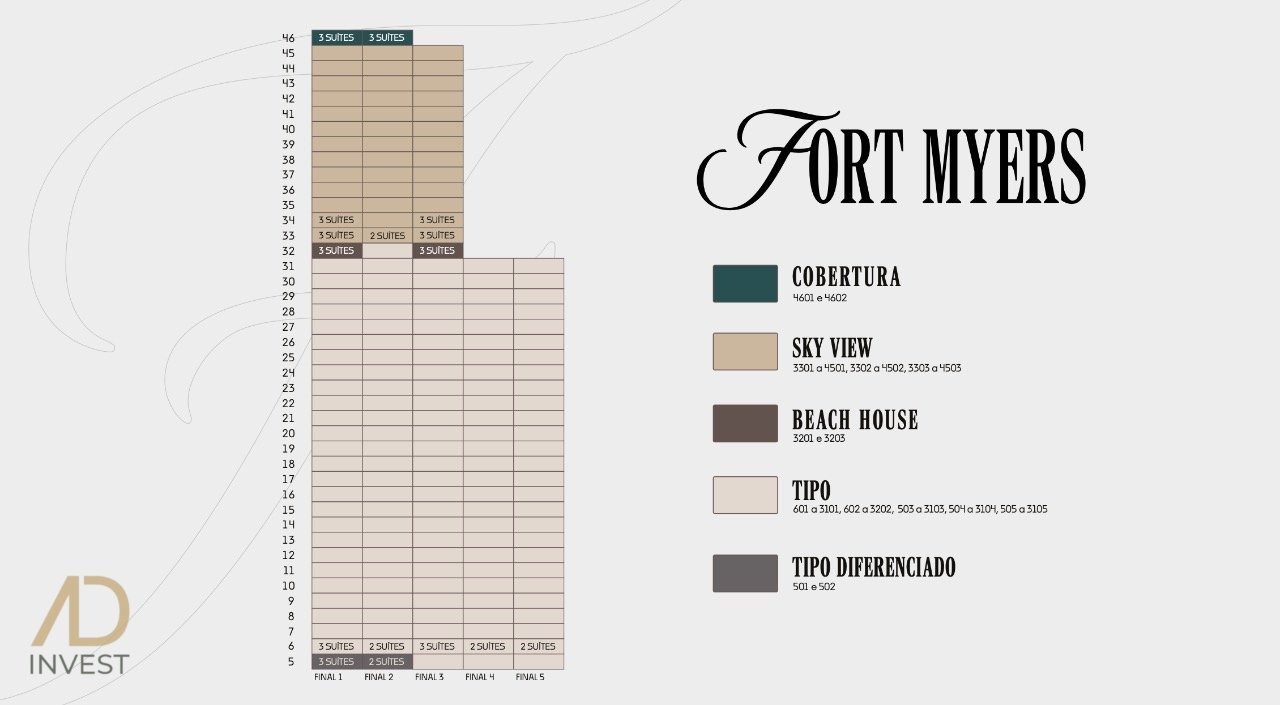Viewport: 1280px width, 705px height.
Task: Select floor 32 Final 3 Beach House cell
Action: coord(437,251)
